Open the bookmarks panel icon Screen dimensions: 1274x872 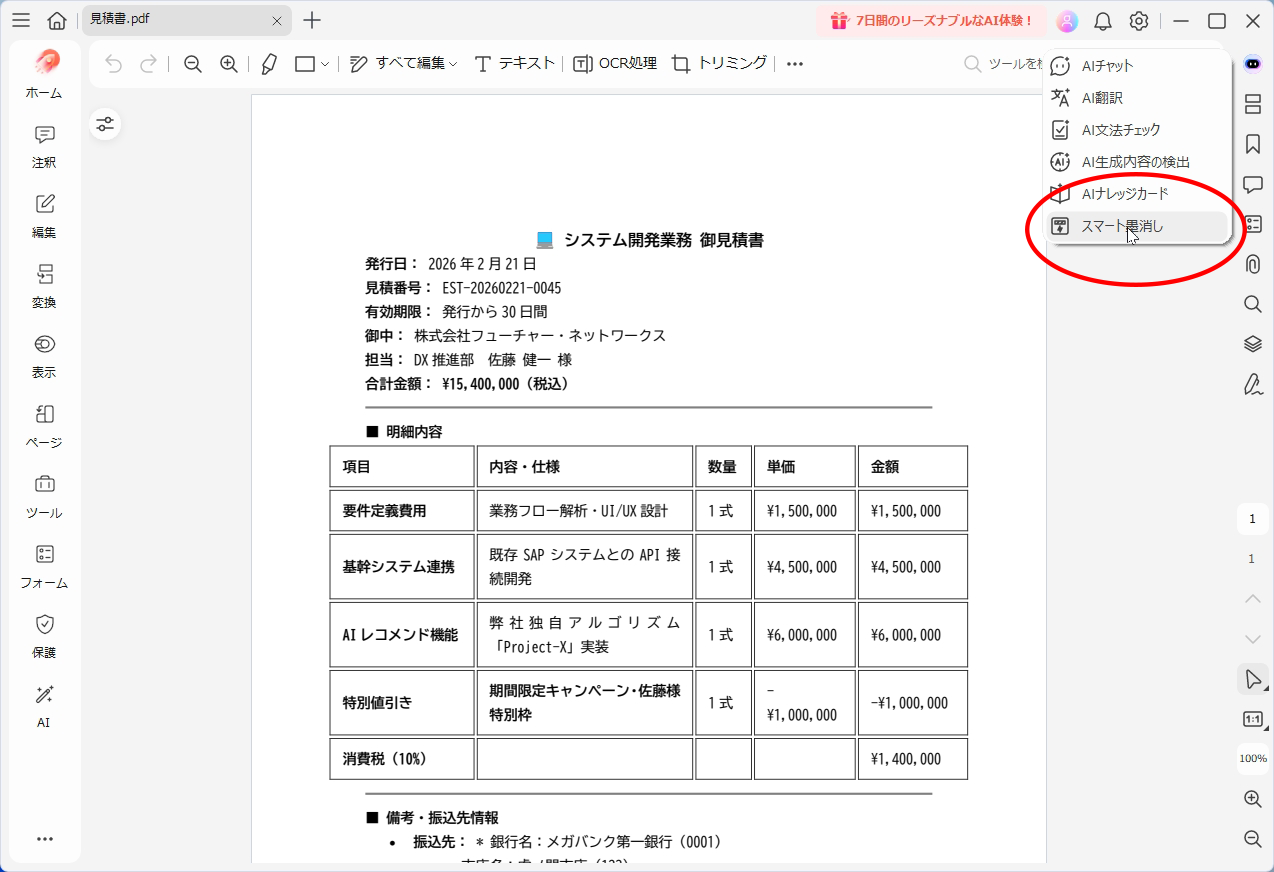click(1252, 143)
